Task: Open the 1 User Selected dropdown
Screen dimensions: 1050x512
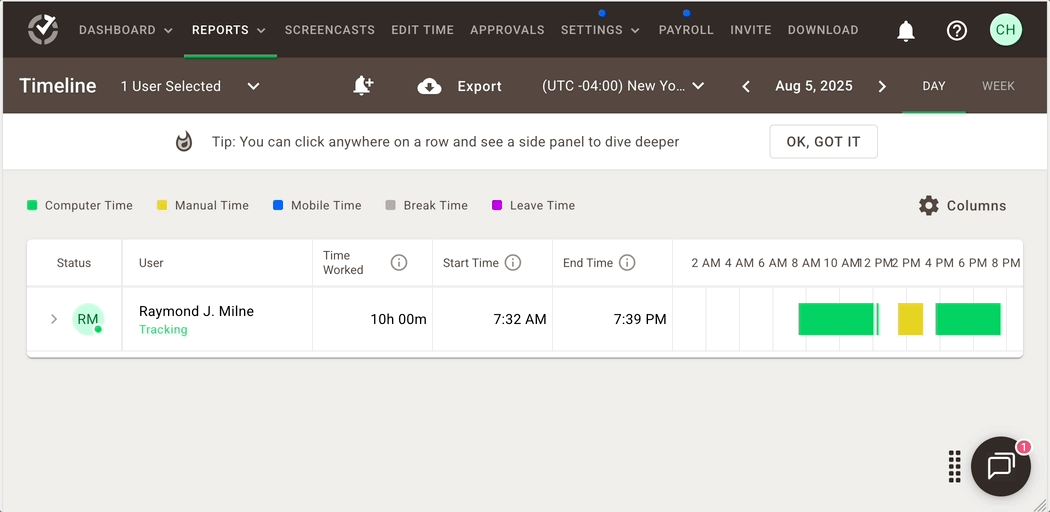Action: (x=190, y=86)
